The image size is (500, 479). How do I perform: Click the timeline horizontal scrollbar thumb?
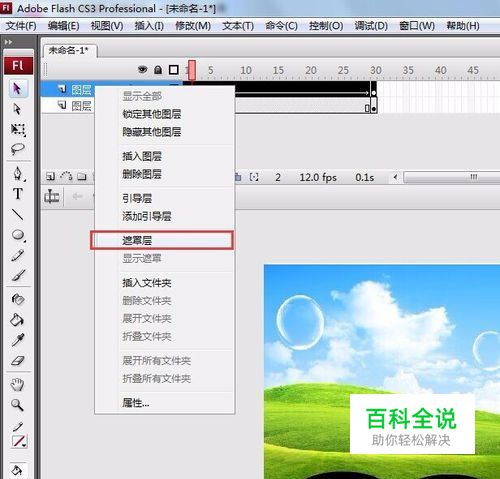(452, 177)
